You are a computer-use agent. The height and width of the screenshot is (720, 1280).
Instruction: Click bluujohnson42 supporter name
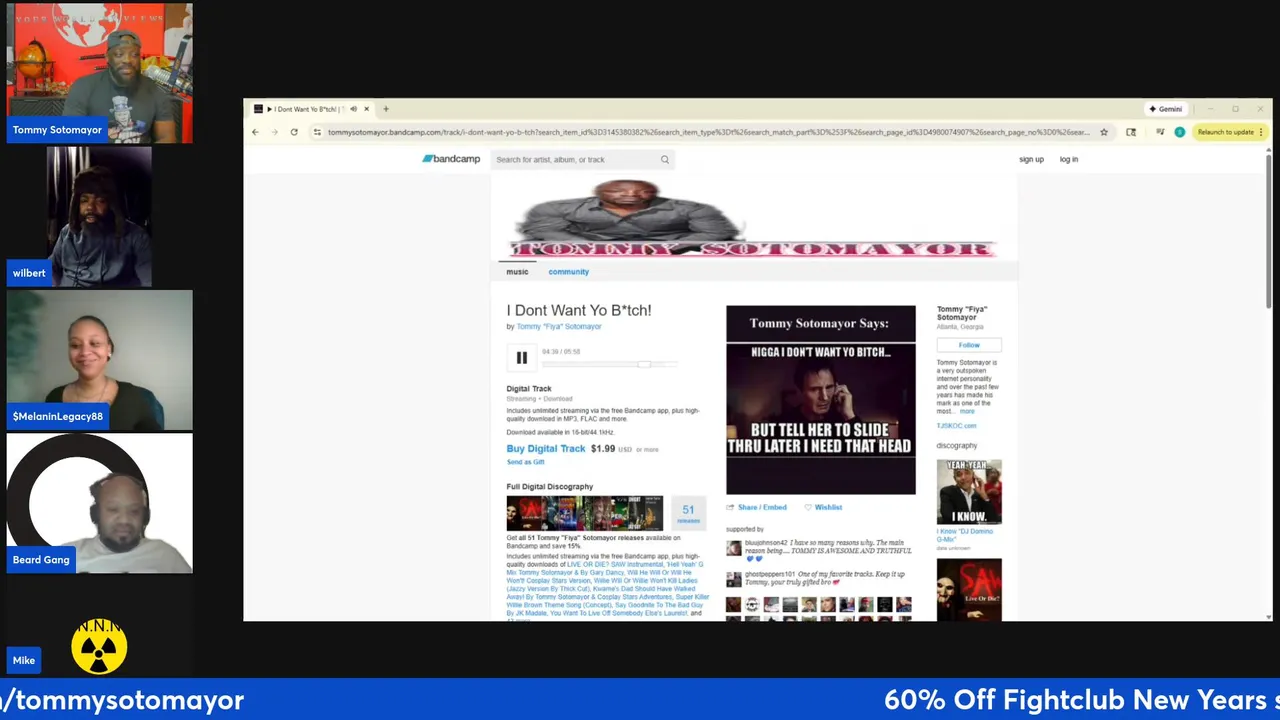tap(766, 543)
